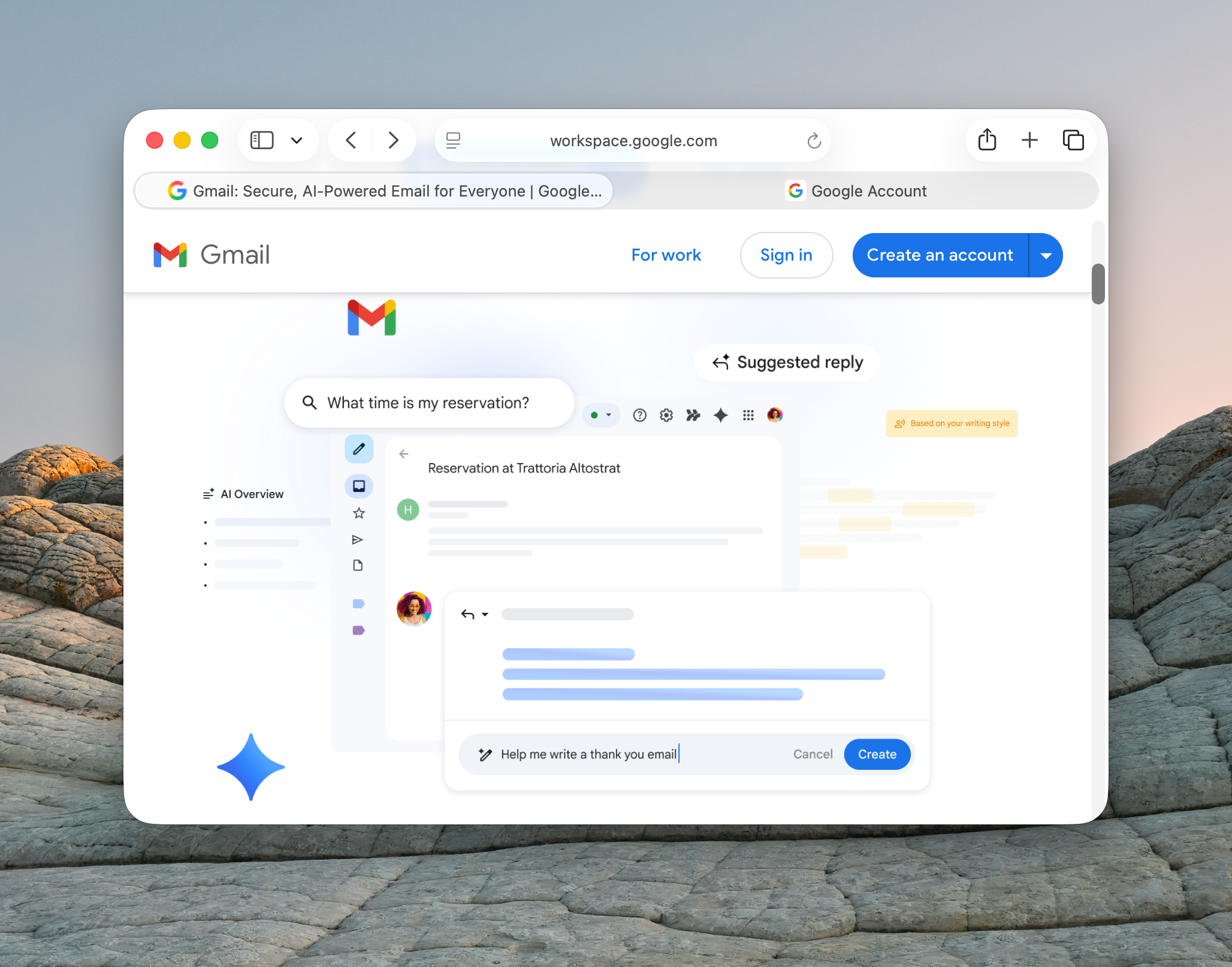Click the Sign in button
1232x967 pixels.
[x=786, y=255]
